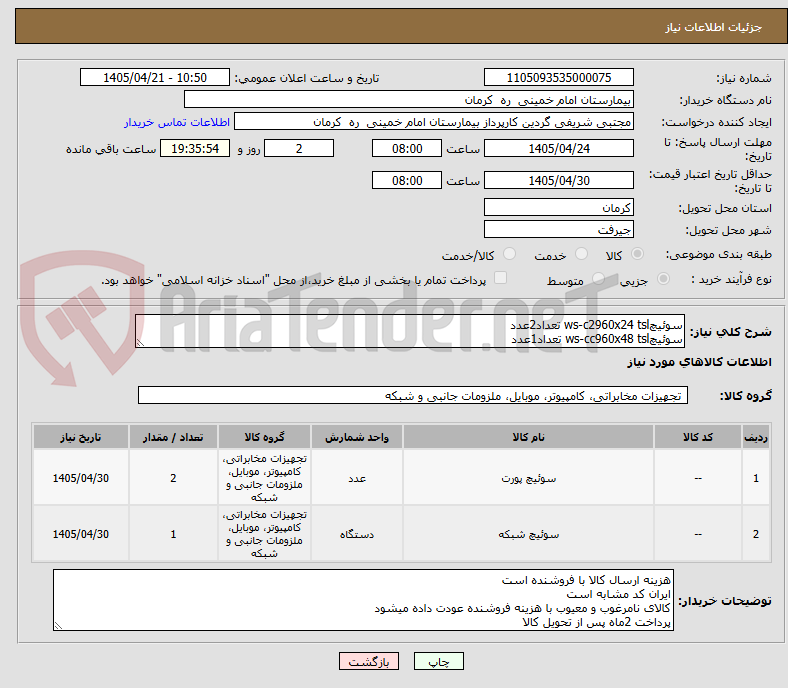Viewport: 788px width, 688px height.
Task: Click the goods group field
Action: [413, 396]
